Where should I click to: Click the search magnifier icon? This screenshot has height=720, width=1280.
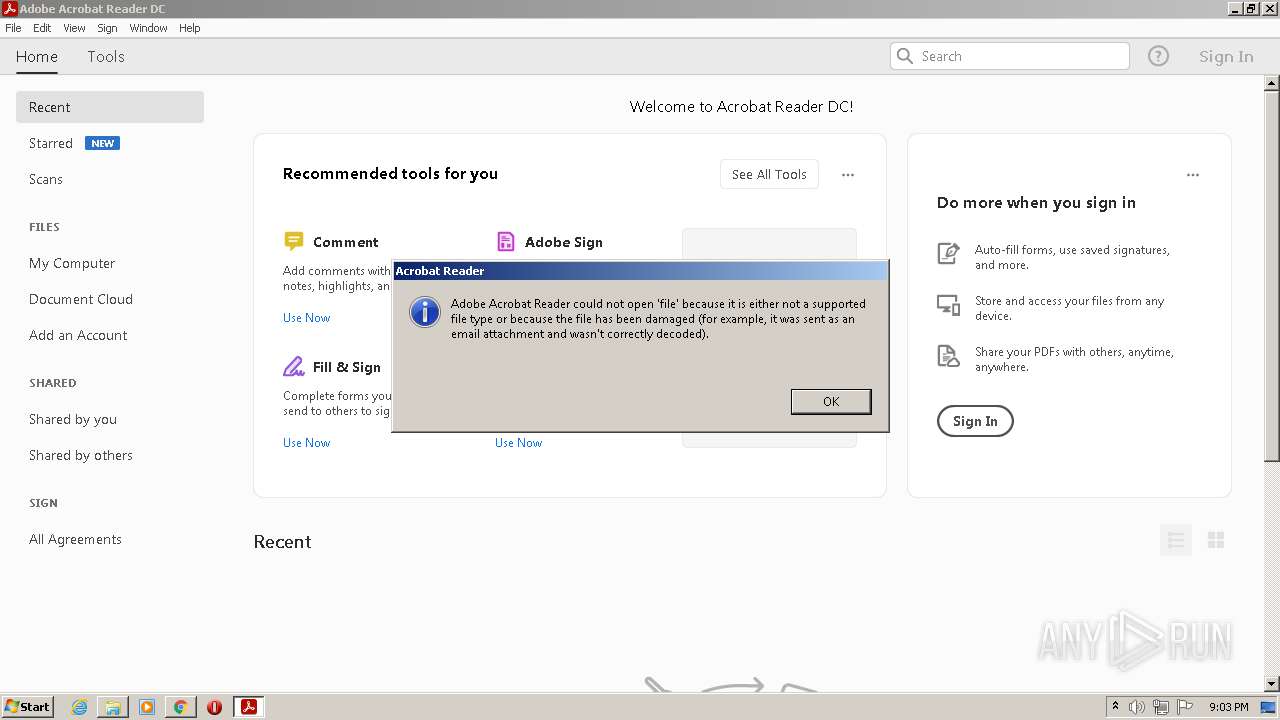point(905,56)
